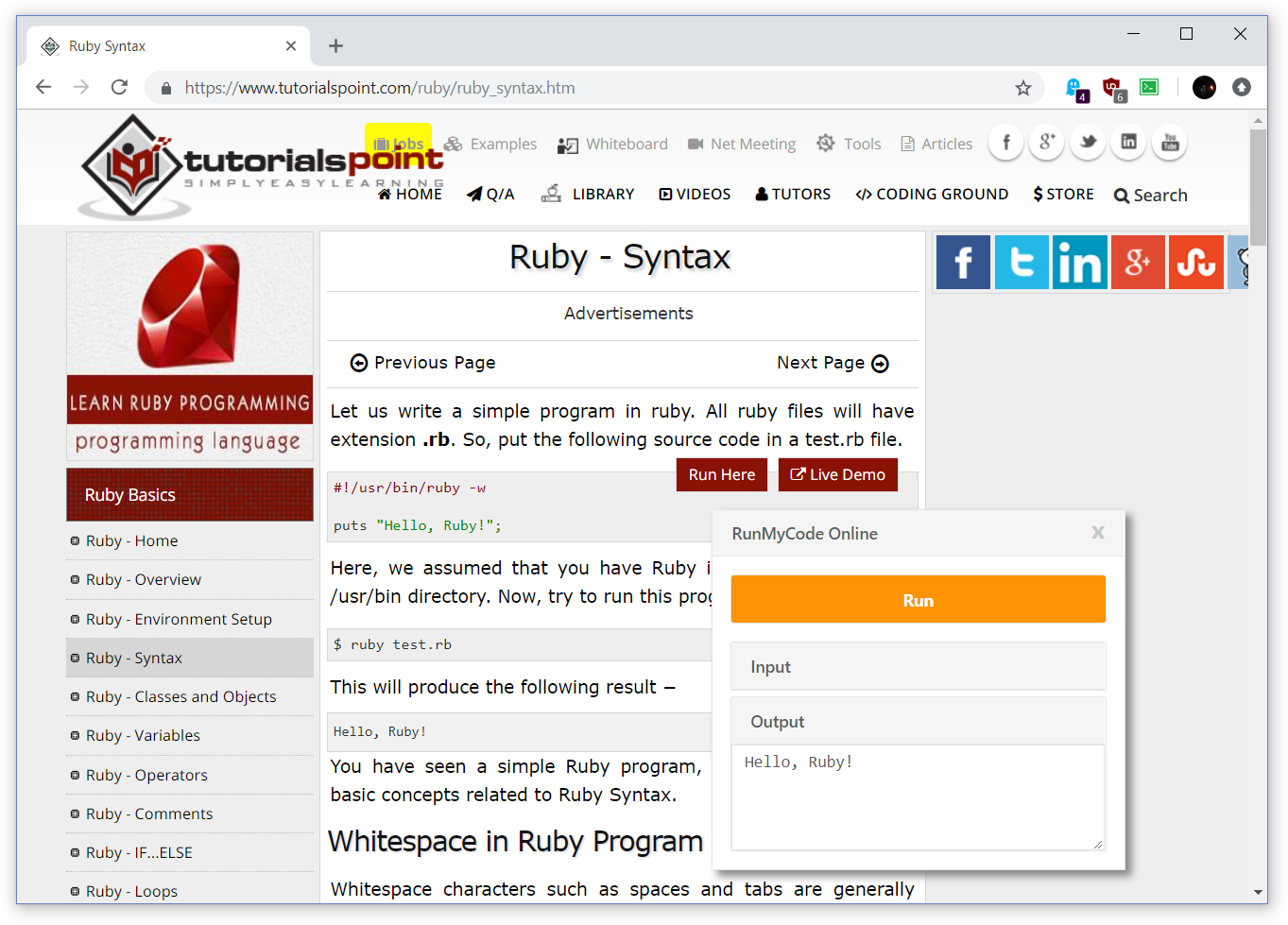The image size is (1288, 925).
Task: Open VIDEOS in the navigation menu
Action: coord(696,195)
